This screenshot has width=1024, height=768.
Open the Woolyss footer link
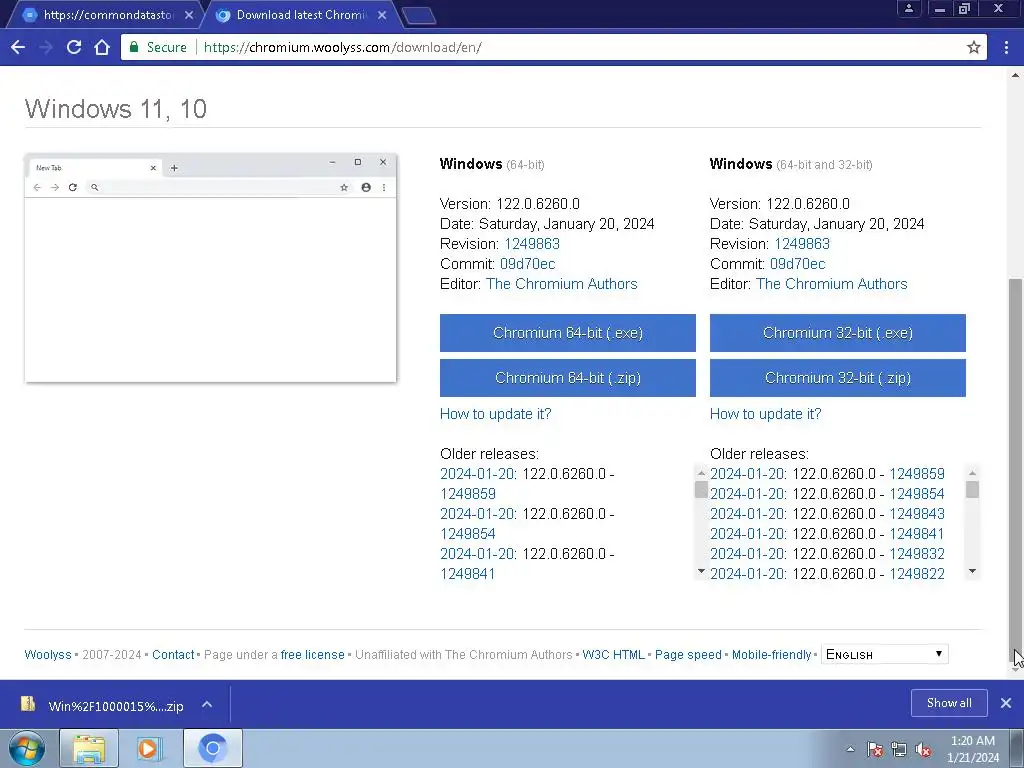pyautogui.click(x=48, y=654)
